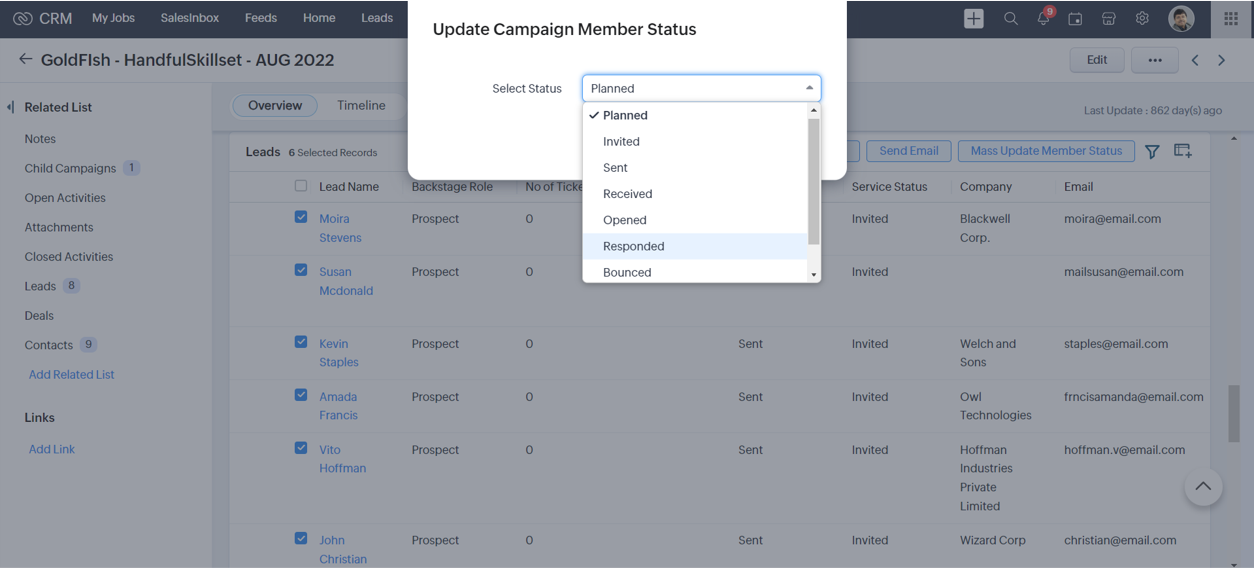
Task: Click the Service Status column header
Action: click(890, 187)
